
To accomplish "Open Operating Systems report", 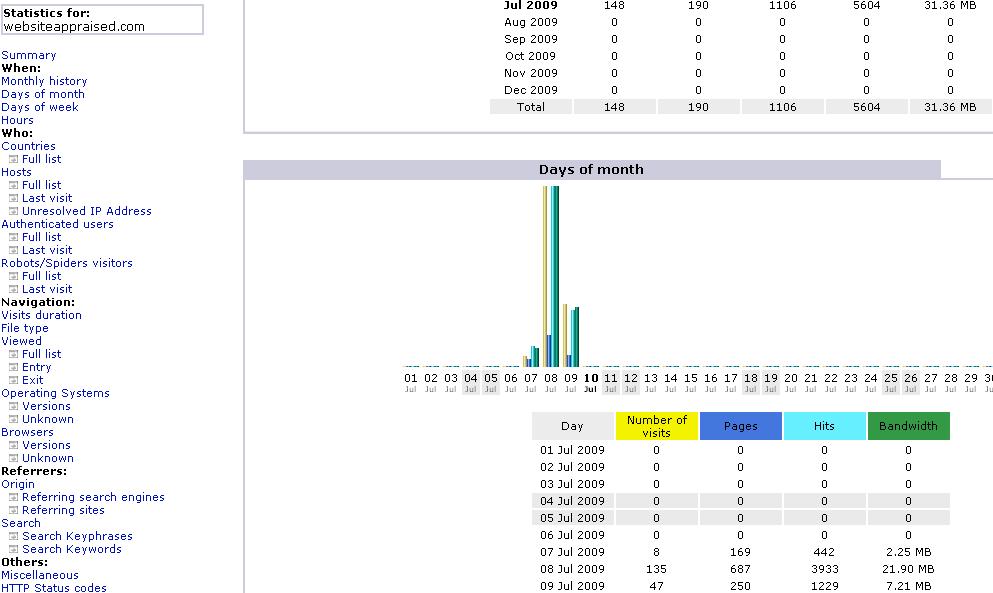I will pyautogui.click(x=55, y=393).
